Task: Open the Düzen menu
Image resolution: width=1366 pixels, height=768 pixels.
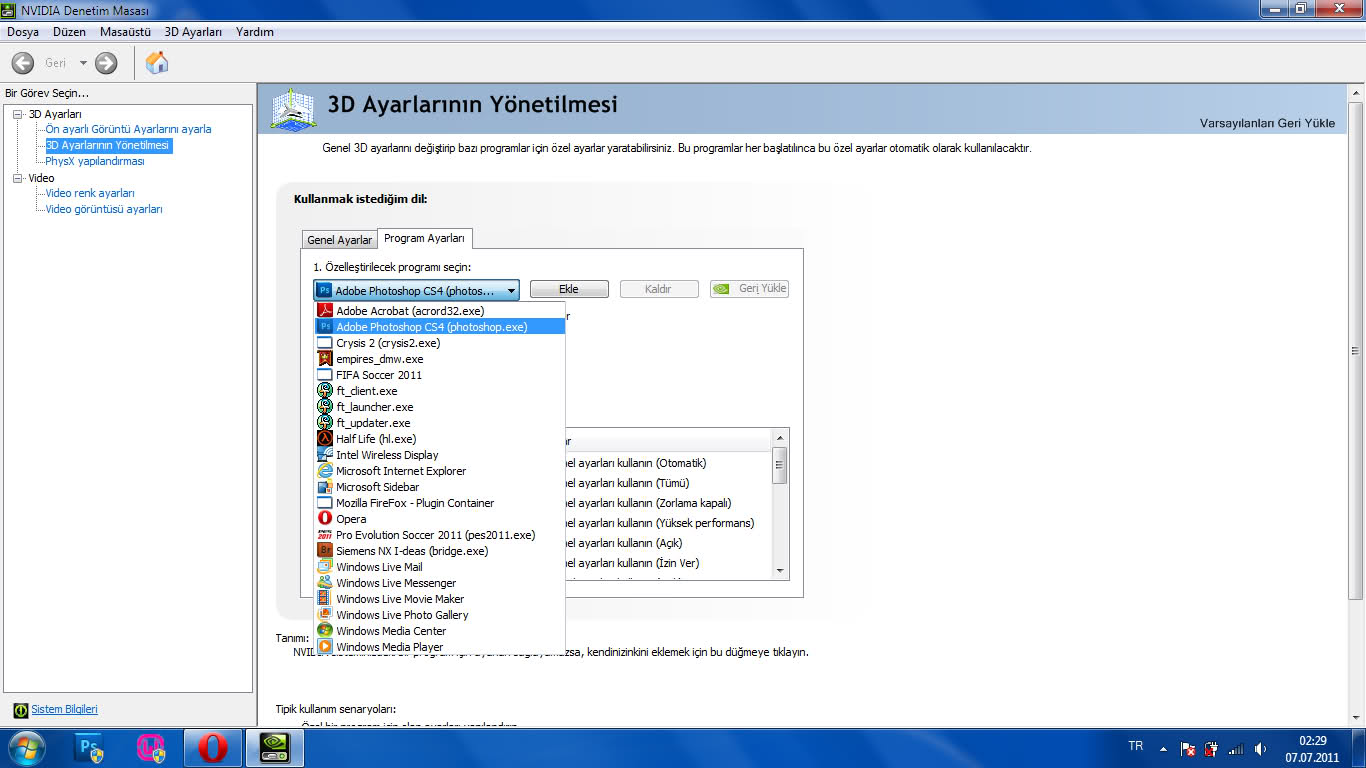Action: pyautogui.click(x=70, y=32)
